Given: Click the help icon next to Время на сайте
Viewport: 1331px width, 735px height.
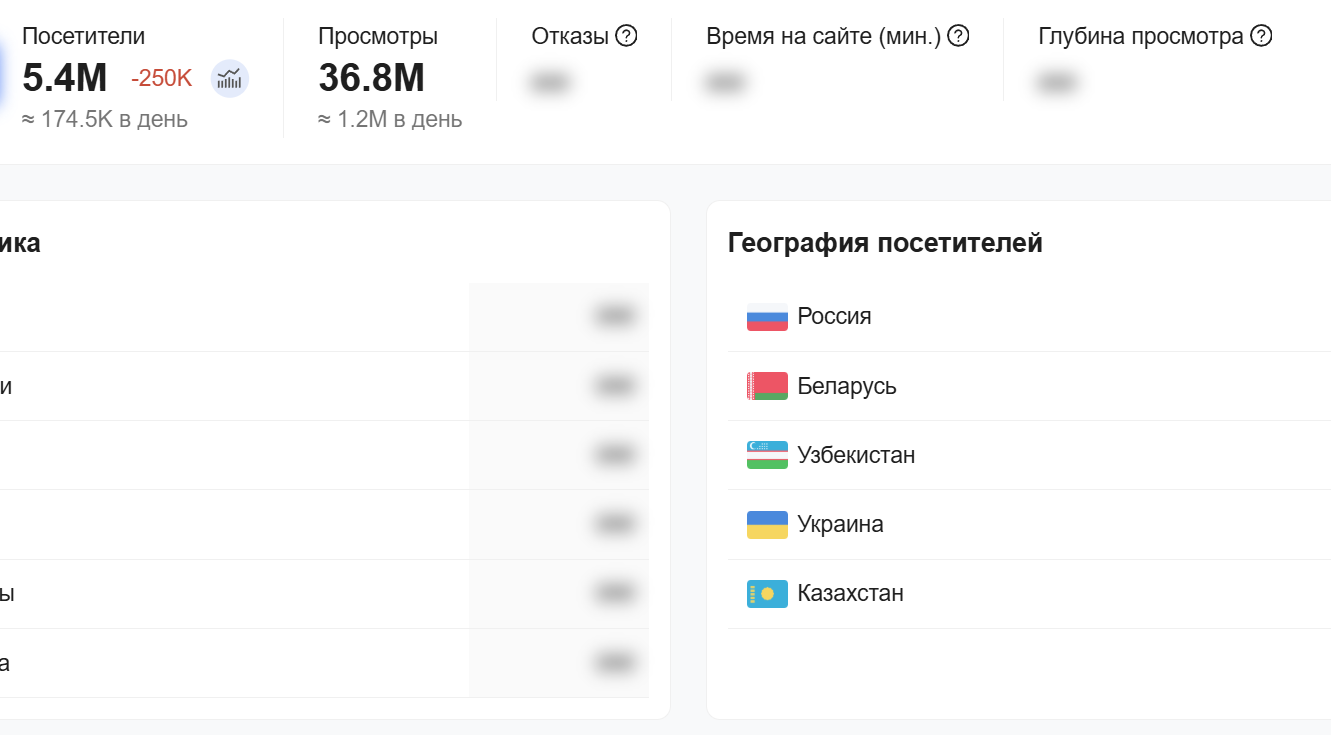Looking at the screenshot, I should (x=958, y=37).
